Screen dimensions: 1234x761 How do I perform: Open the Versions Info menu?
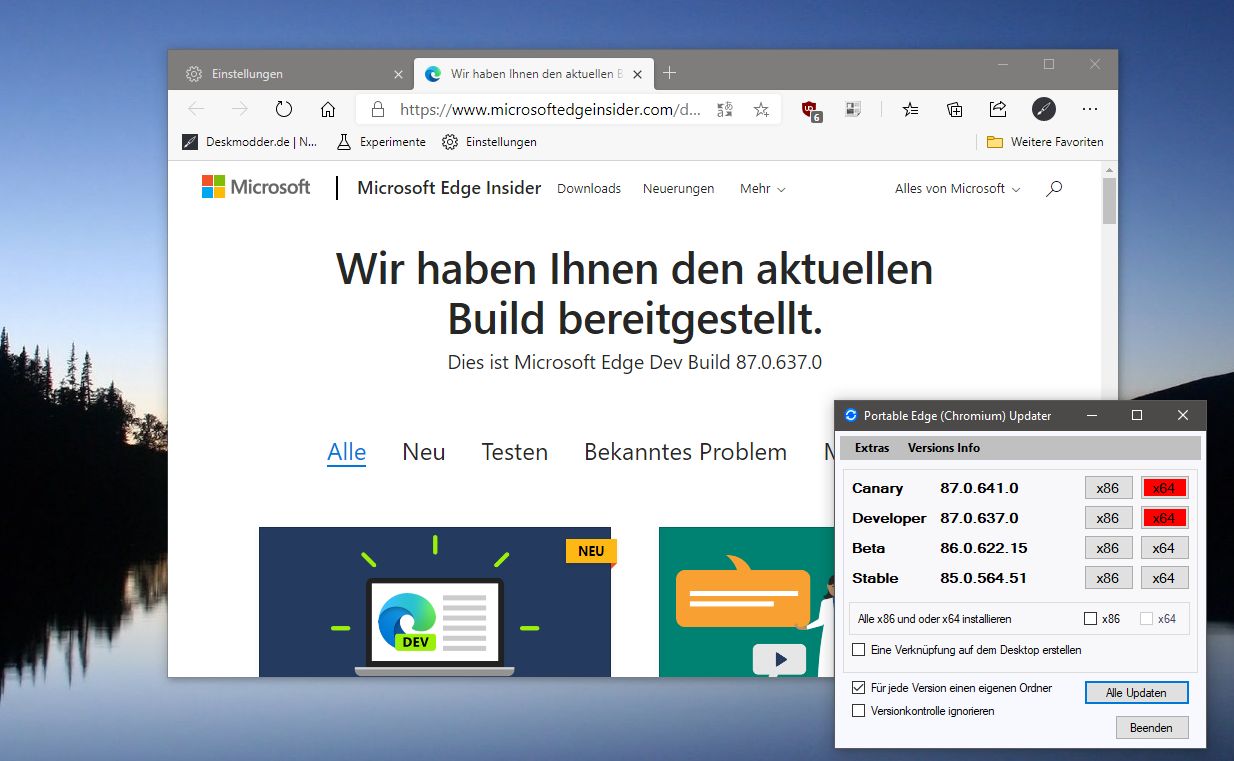944,448
